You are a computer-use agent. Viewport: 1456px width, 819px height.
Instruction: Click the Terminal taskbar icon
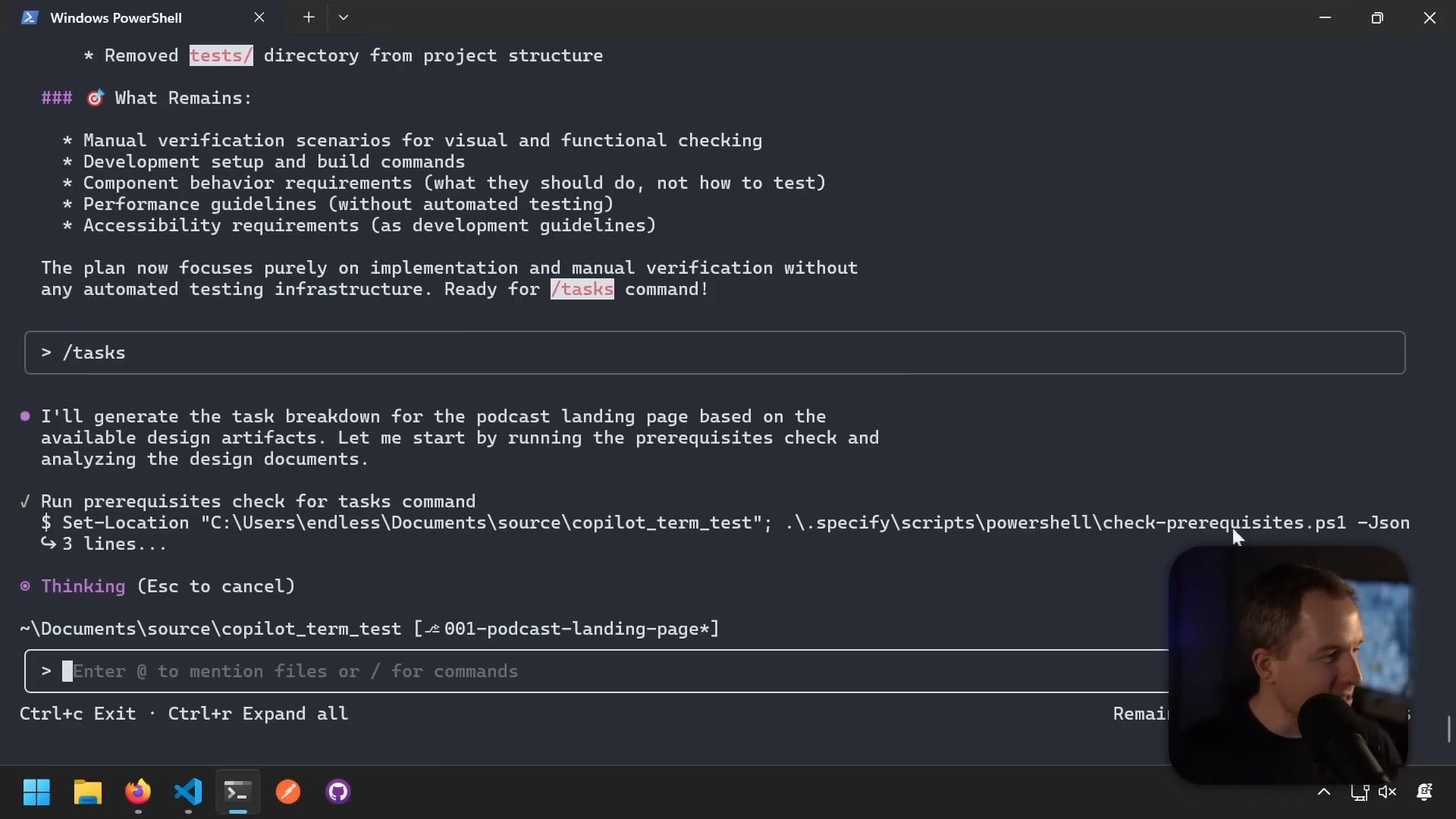click(237, 792)
